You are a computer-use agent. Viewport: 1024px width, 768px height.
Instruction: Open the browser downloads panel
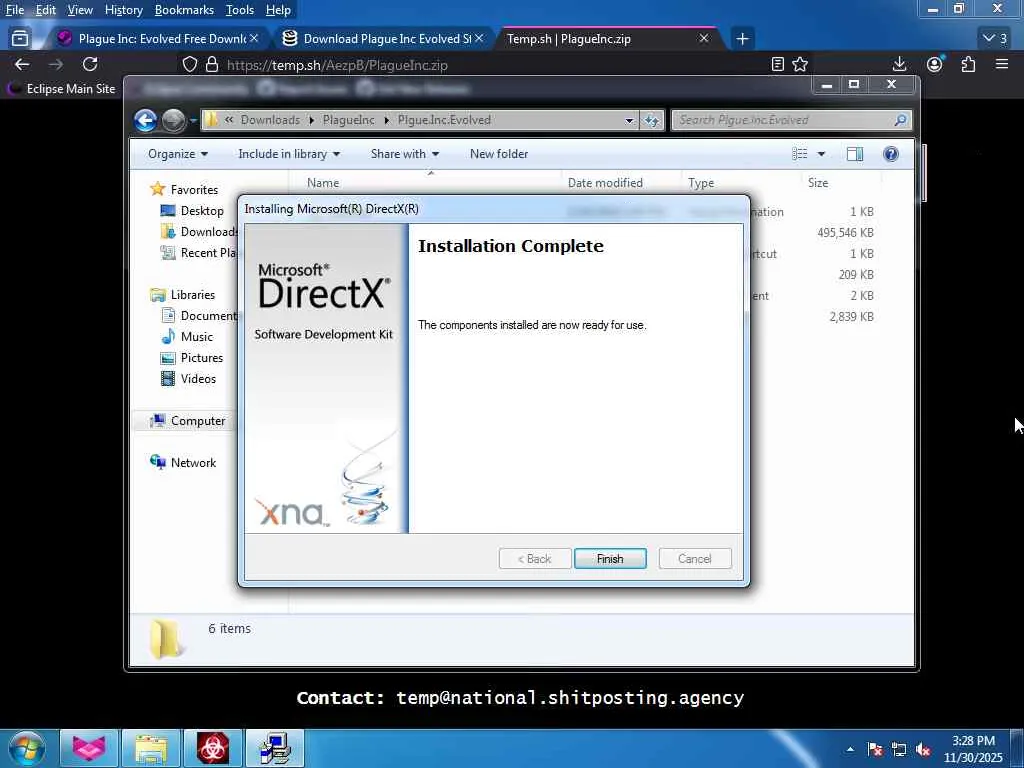(x=899, y=64)
